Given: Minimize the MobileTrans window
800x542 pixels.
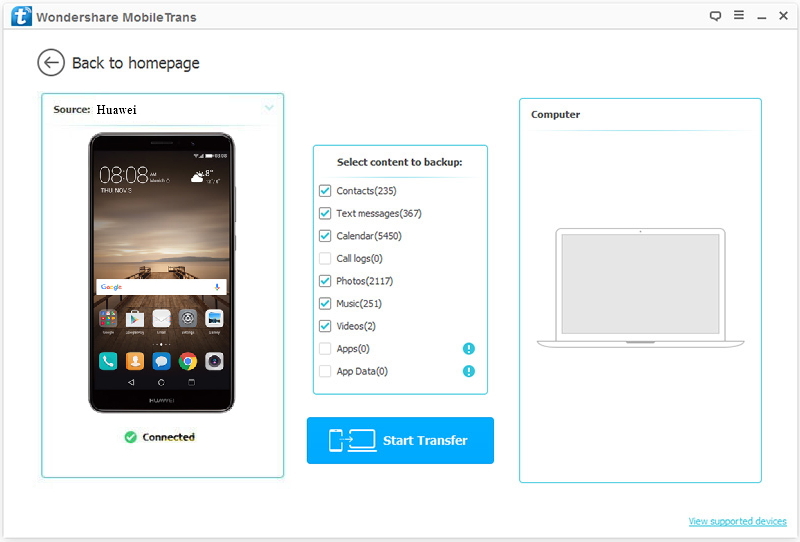Looking at the screenshot, I should coord(762,17).
